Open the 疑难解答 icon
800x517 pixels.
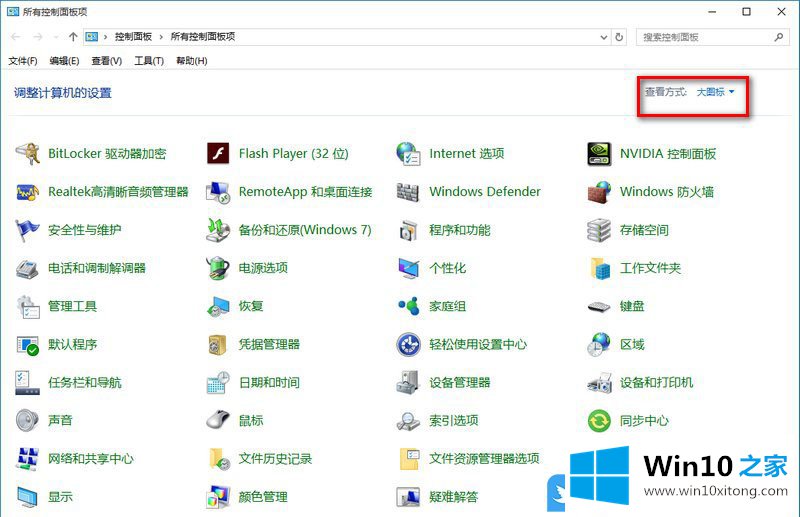click(x=408, y=497)
